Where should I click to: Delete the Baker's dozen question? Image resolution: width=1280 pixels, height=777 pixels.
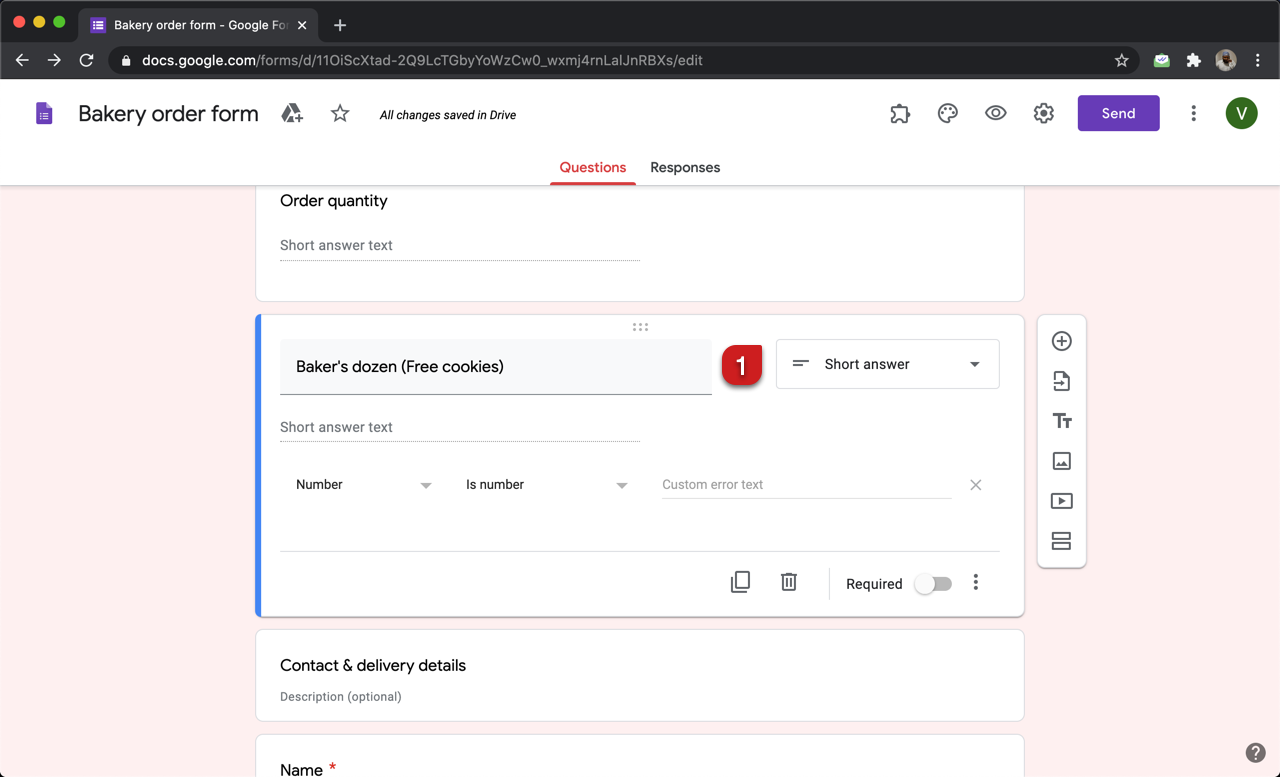coord(788,581)
